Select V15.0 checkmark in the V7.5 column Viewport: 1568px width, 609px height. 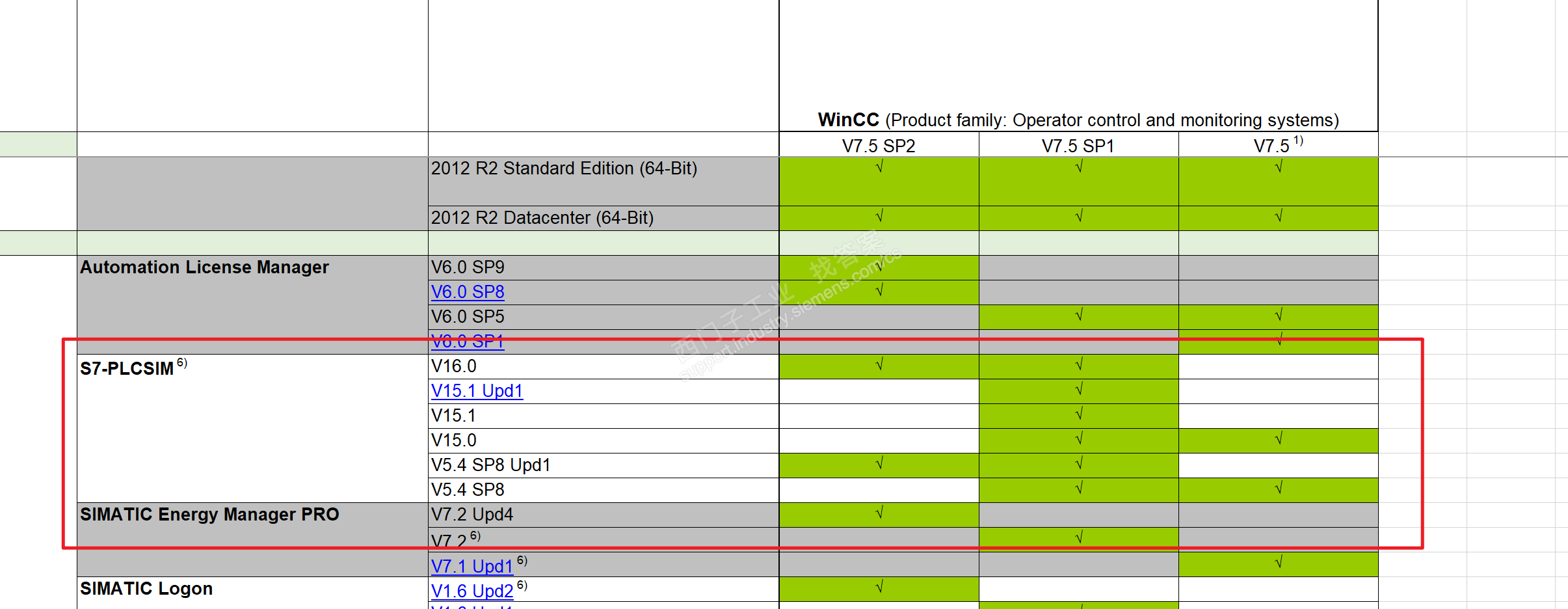1279,440
